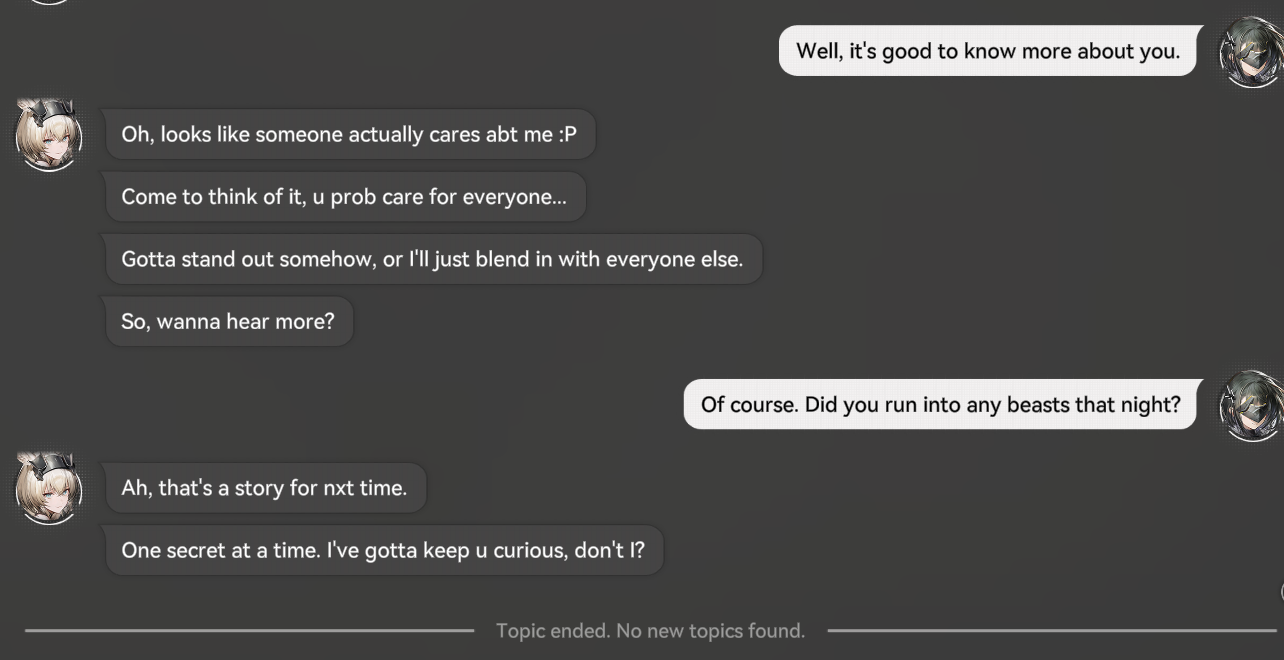Tap "Come to think of it" message
Viewport: 1284px width, 660px height.
tap(345, 197)
